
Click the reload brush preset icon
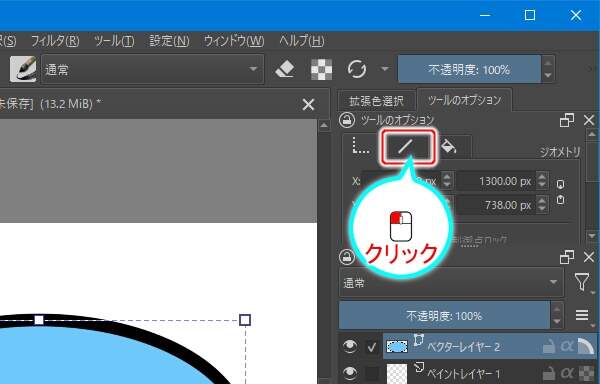(357, 69)
